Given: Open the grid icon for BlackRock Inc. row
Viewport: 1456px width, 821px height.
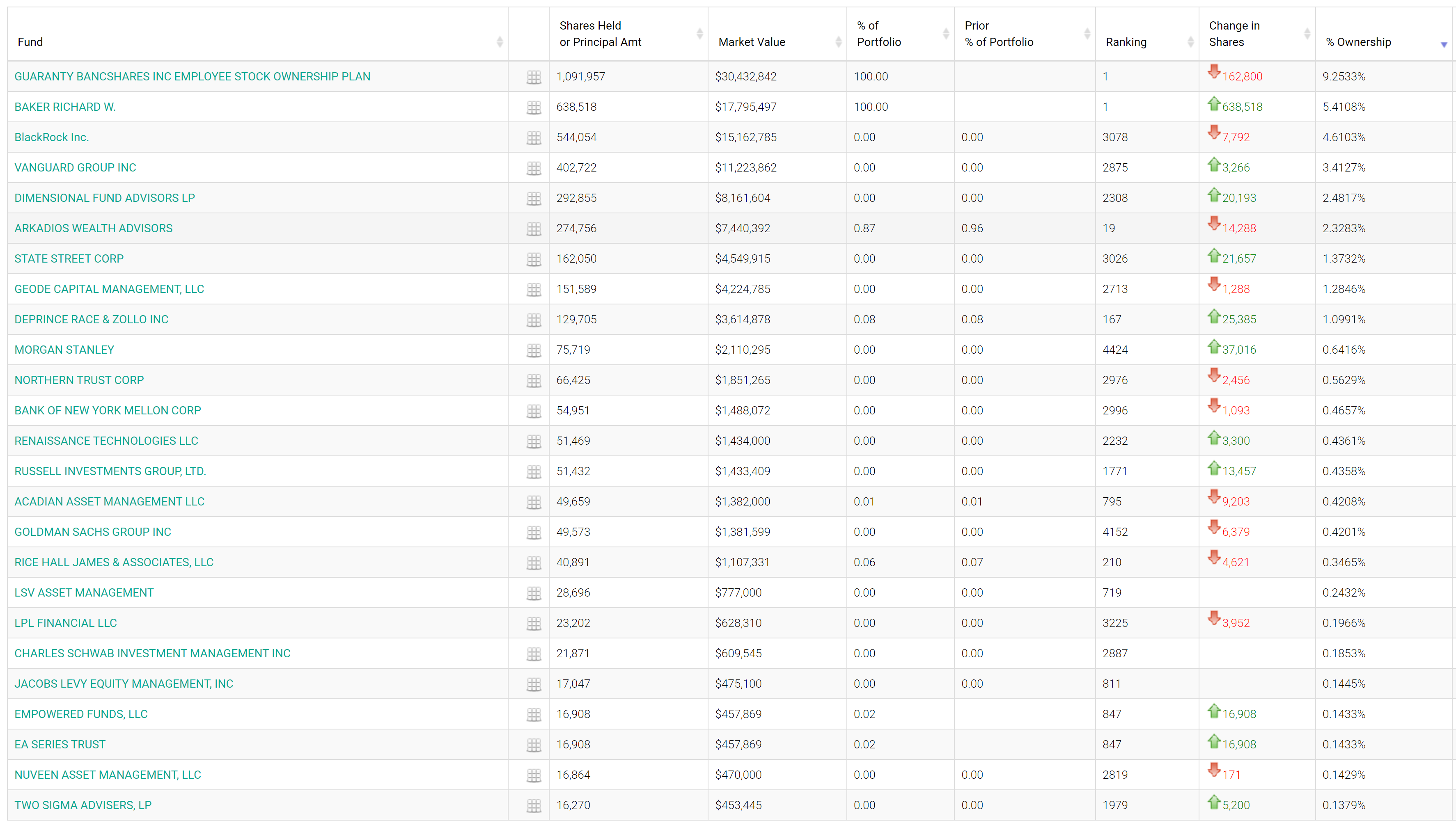Looking at the screenshot, I should pyautogui.click(x=534, y=138).
